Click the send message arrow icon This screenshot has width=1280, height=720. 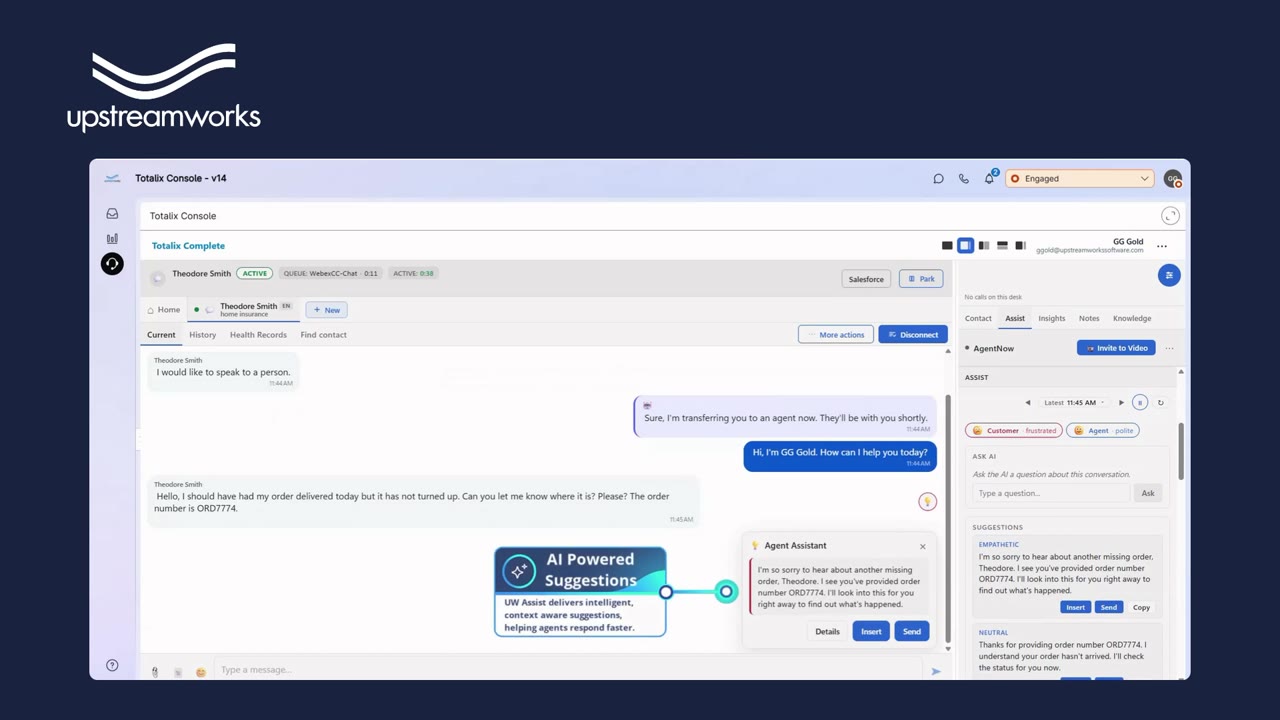(x=936, y=671)
